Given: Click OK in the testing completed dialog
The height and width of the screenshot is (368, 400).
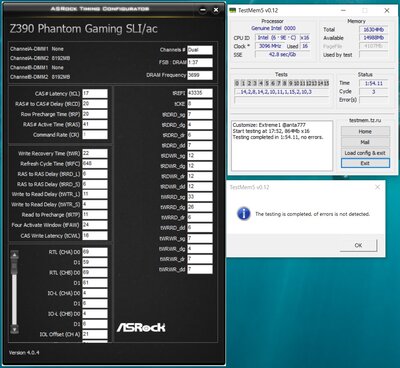Looking at the screenshot, I should point(358,245).
